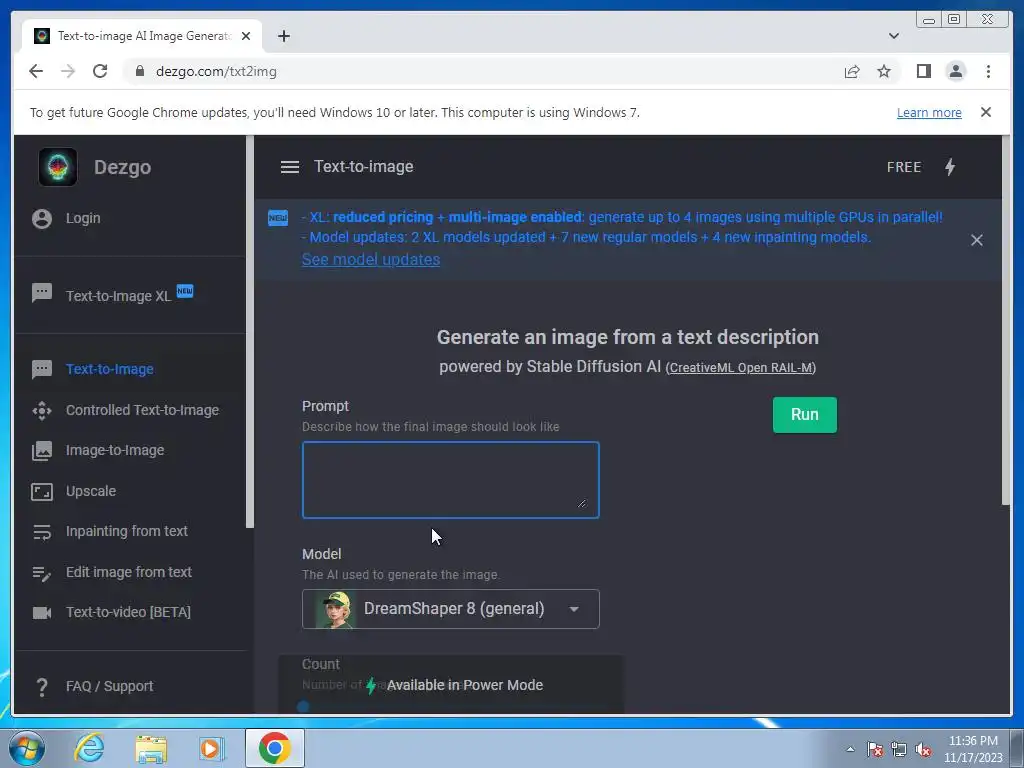Screen dimensions: 1024x768
Task: Follow the See model updates link
Action: click(x=371, y=259)
